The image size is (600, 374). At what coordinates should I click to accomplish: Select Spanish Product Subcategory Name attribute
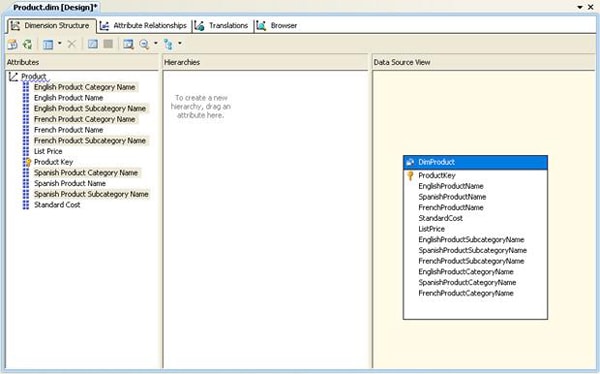(91, 194)
